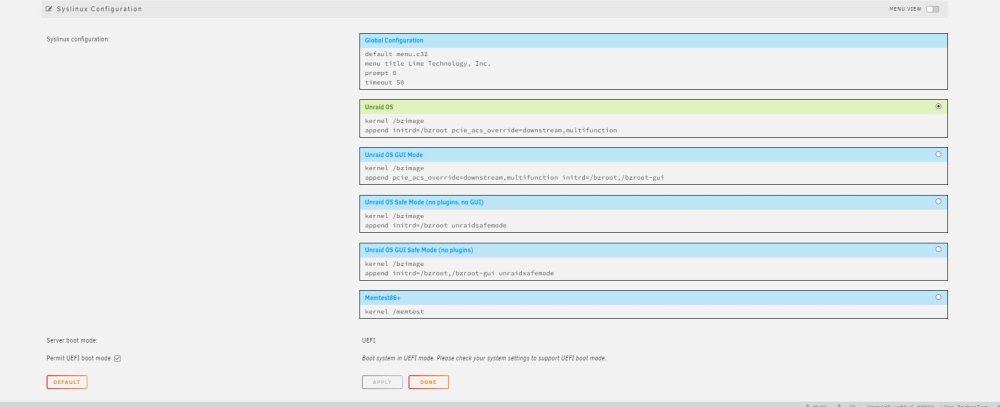This screenshot has height=407, width=1000.
Task: Click the 'Server boot mode:' label
Action: click(72, 341)
